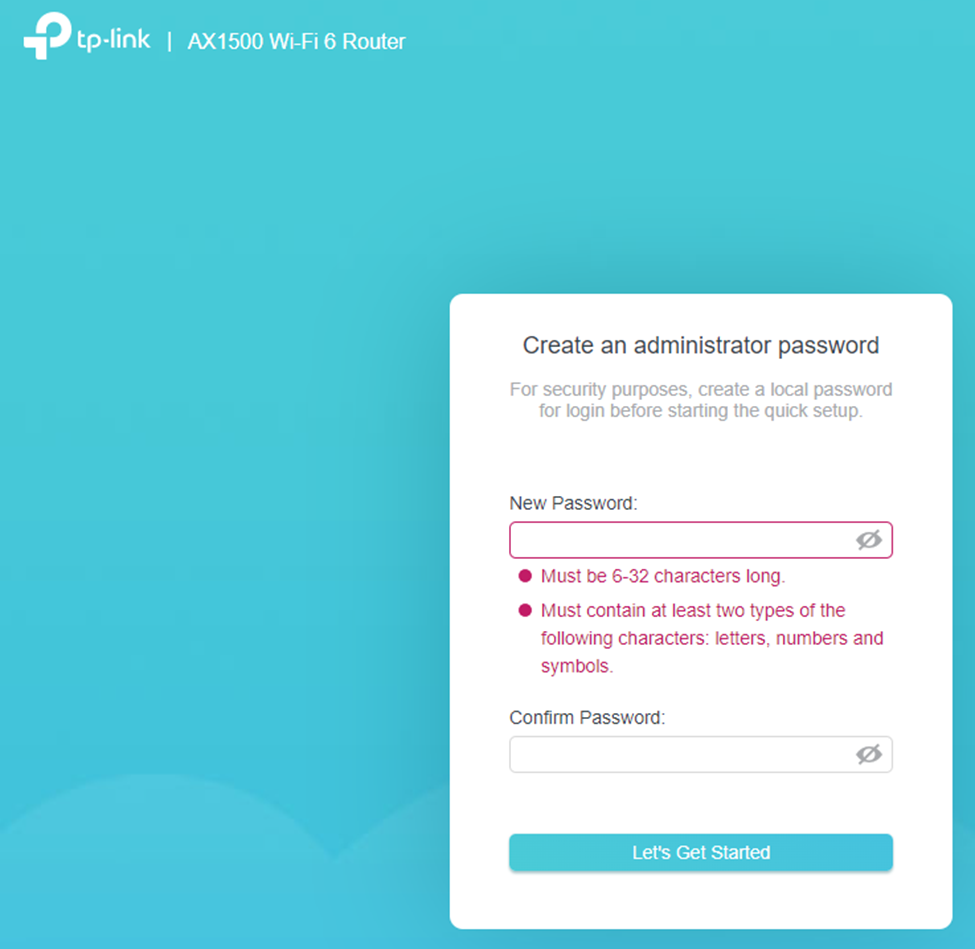Click the Confirm Password label
The image size is (975, 949).
(x=587, y=717)
